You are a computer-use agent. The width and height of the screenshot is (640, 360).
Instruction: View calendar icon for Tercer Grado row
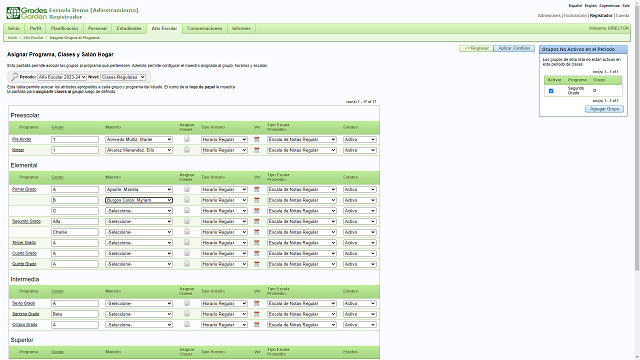(x=256, y=242)
